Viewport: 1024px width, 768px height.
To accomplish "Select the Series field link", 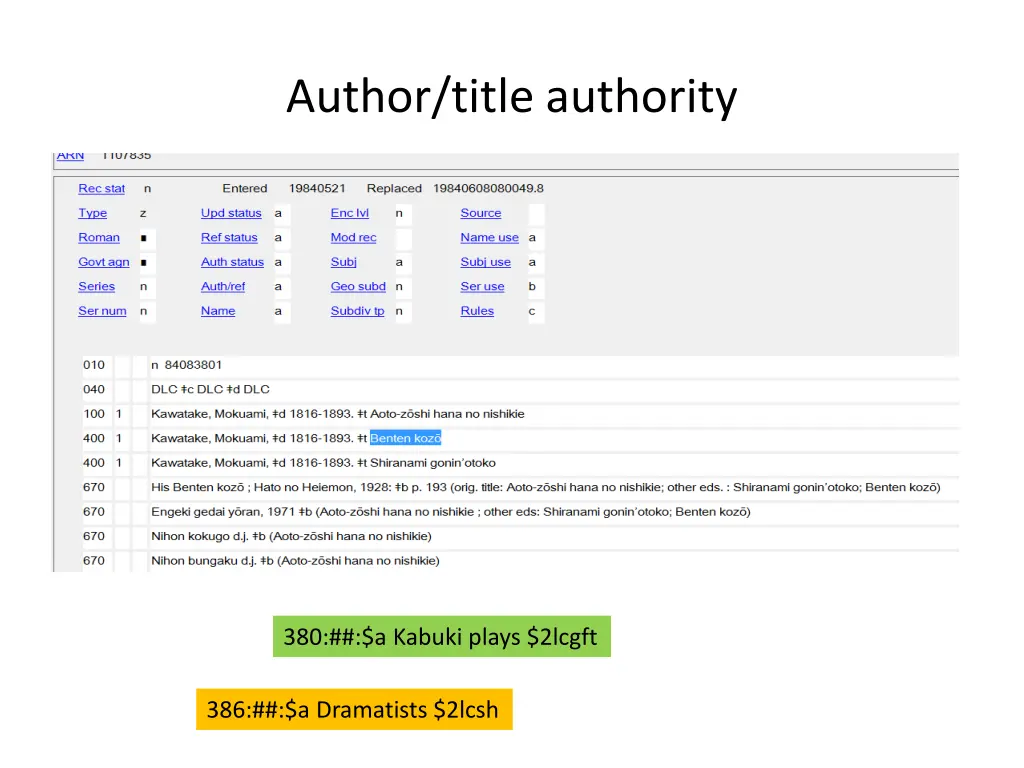I will (96, 287).
